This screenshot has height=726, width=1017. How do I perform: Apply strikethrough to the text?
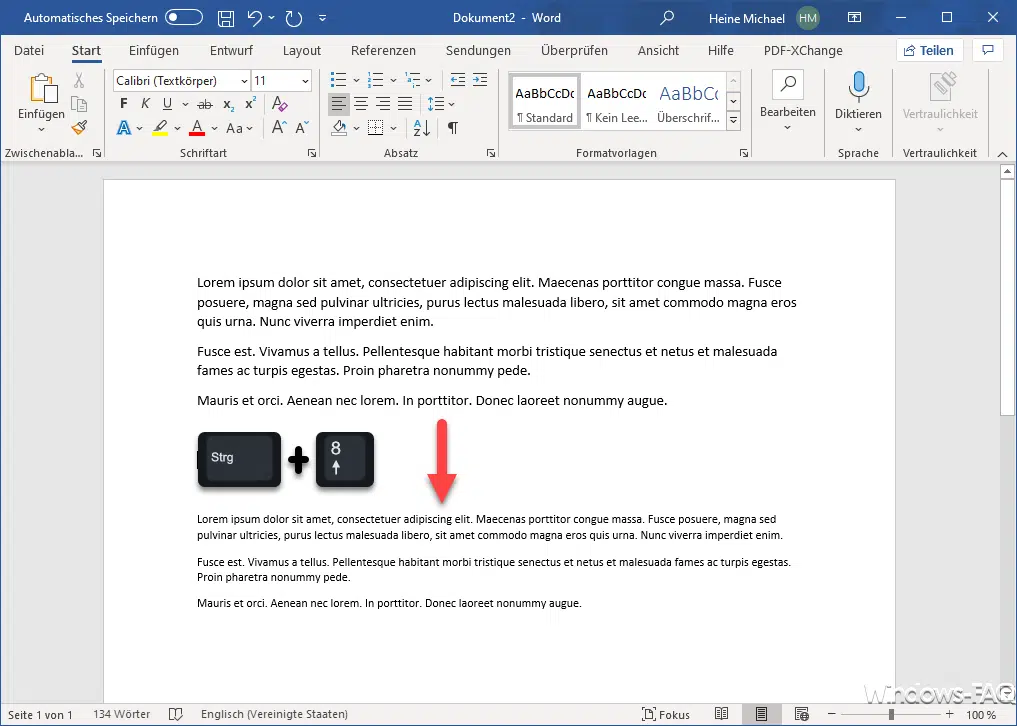[204, 104]
